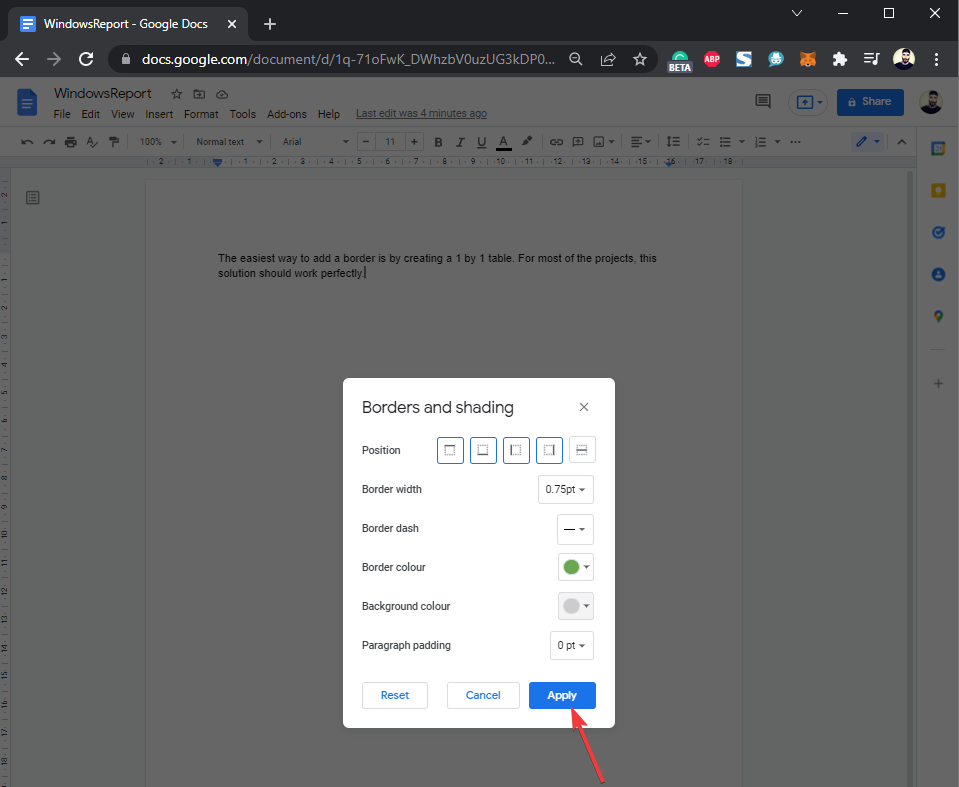Screen dimensions: 959x787
Task: Open the comment history icon
Action: click(x=763, y=102)
